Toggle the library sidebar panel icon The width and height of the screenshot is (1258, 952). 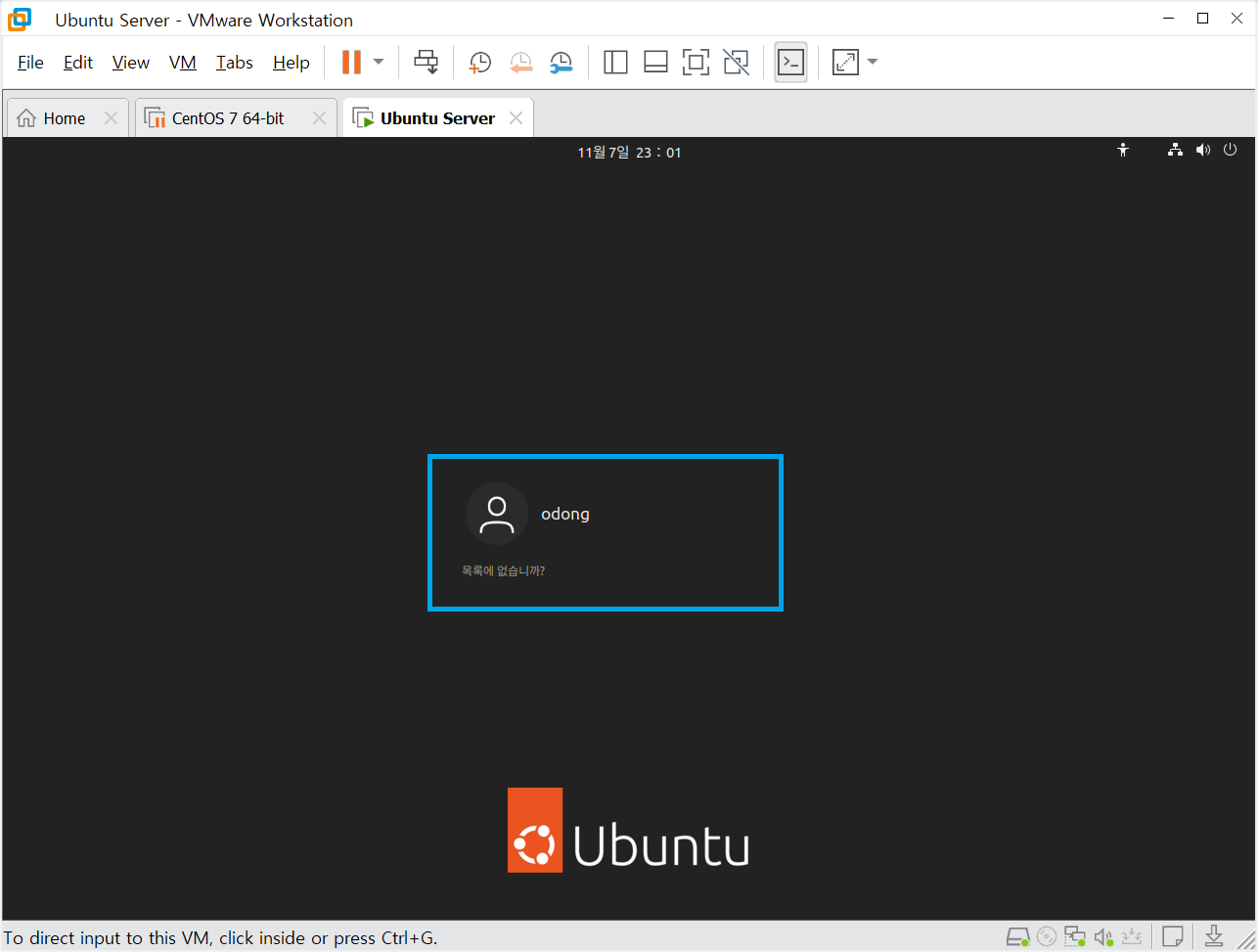click(x=615, y=63)
